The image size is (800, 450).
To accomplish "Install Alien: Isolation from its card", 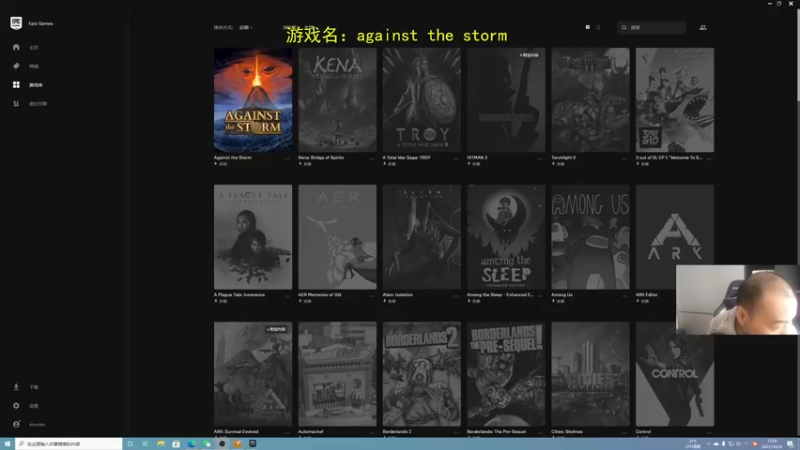I will click(389, 301).
